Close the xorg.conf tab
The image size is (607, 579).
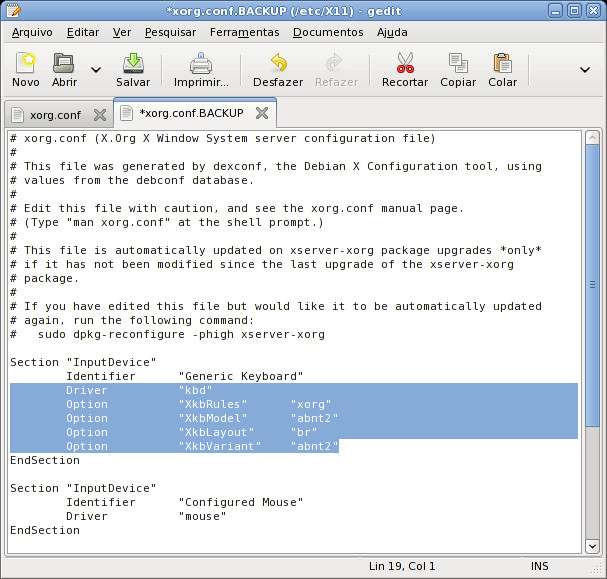(x=100, y=115)
